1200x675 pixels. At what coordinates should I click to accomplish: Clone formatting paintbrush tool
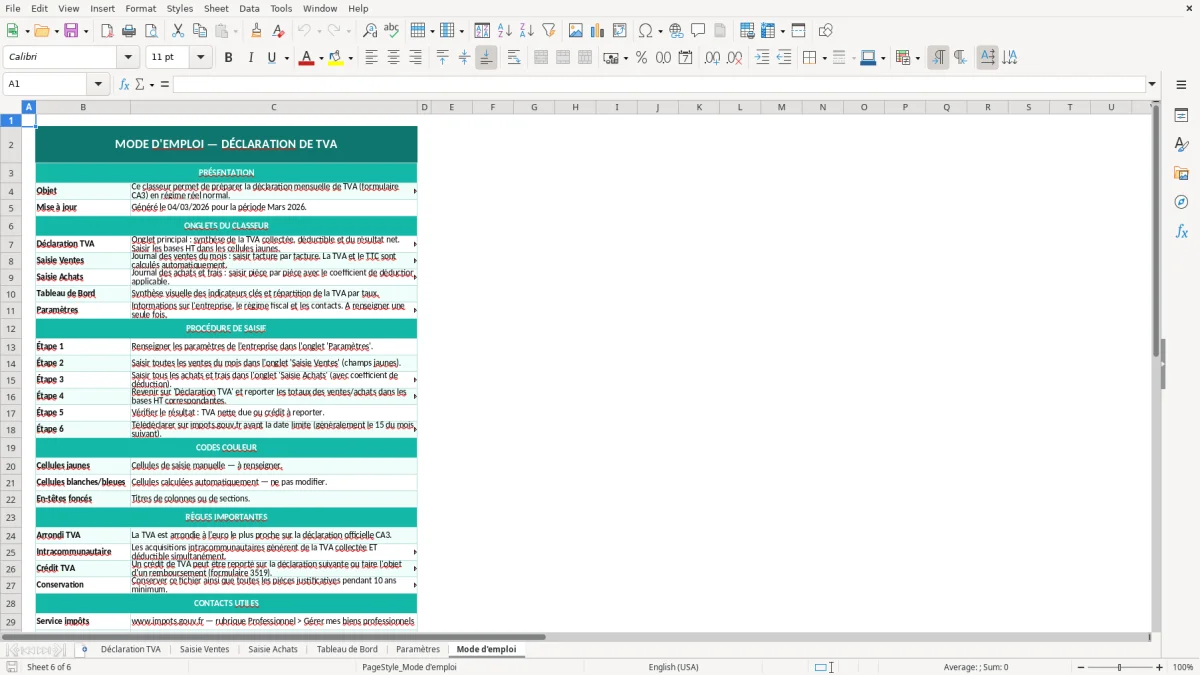256,31
